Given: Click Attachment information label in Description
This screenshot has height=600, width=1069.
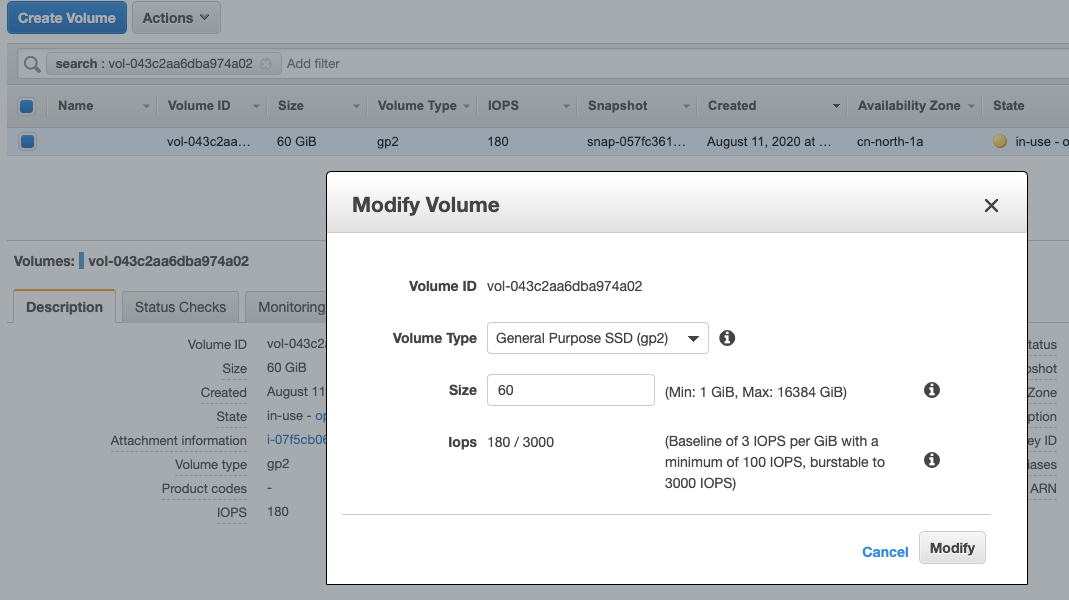Looking at the screenshot, I should click(179, 440).
